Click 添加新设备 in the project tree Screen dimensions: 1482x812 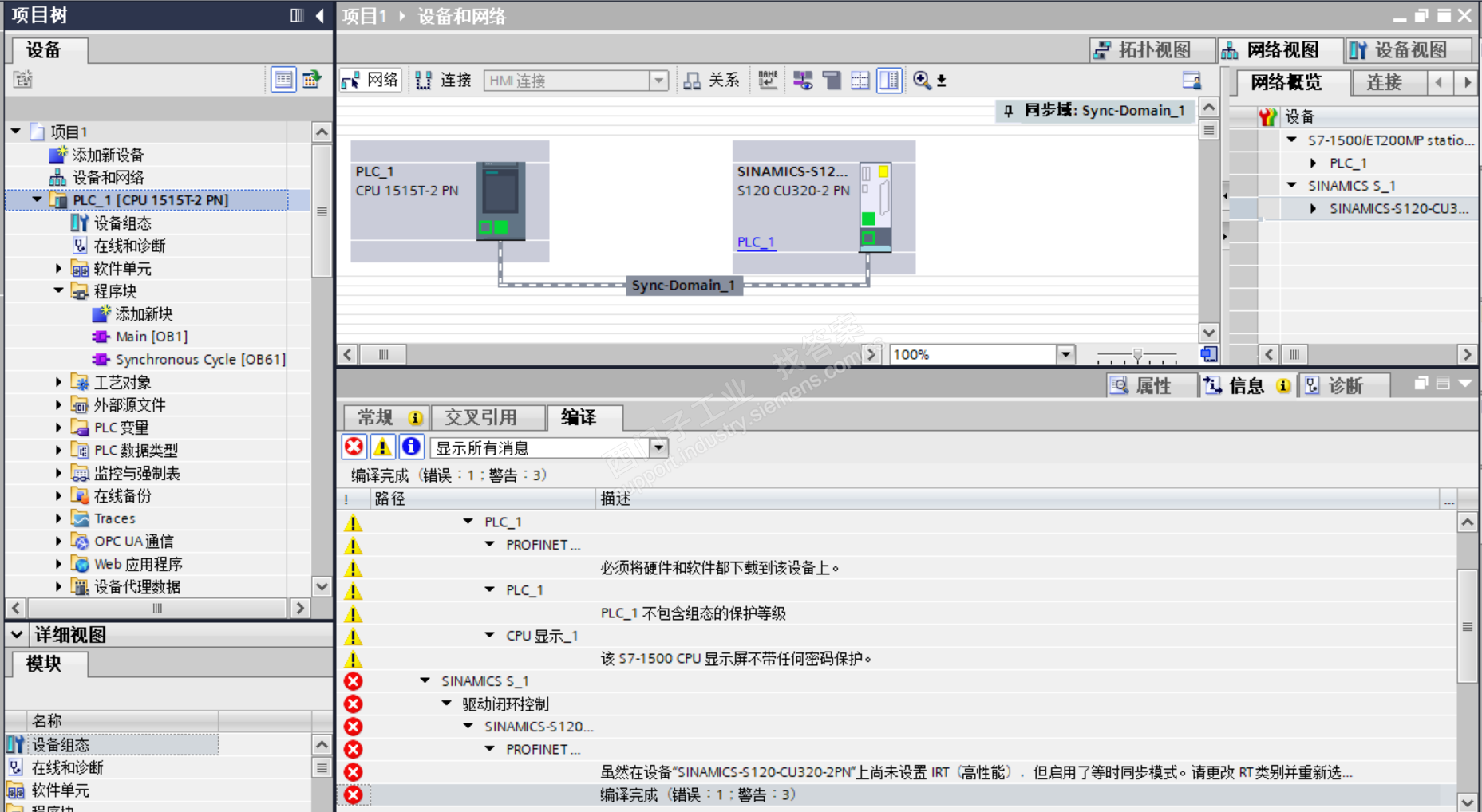[x=108, y=155]
